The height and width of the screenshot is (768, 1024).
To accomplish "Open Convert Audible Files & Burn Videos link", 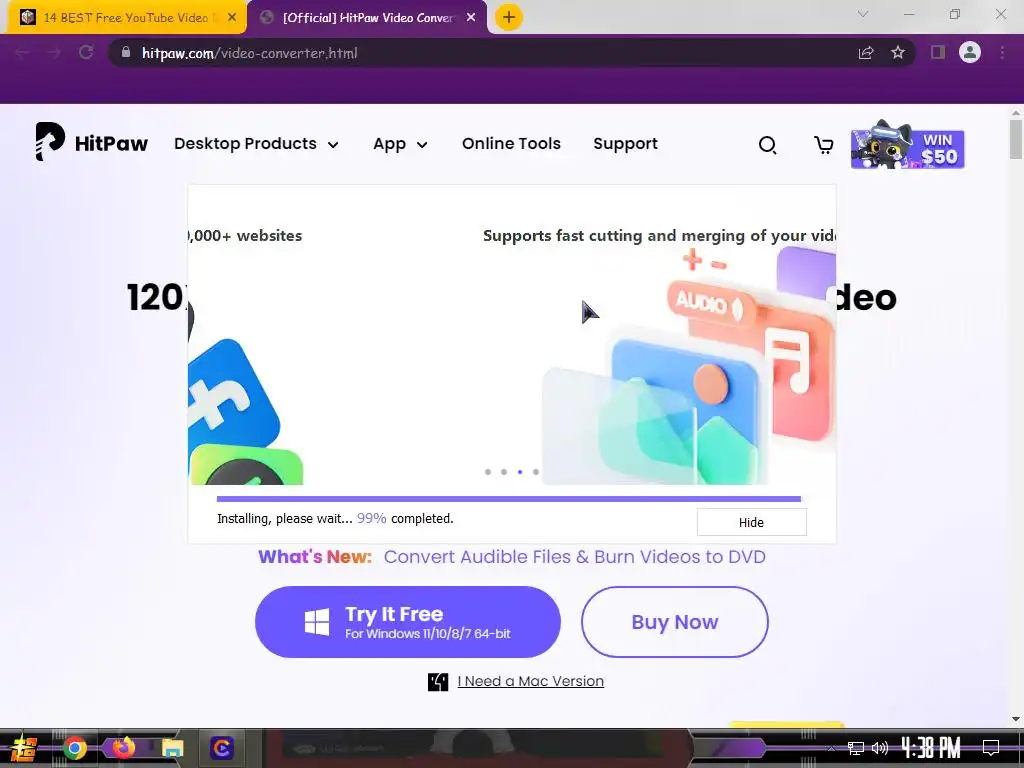I will pyautogui.click(x=574, y=556).
